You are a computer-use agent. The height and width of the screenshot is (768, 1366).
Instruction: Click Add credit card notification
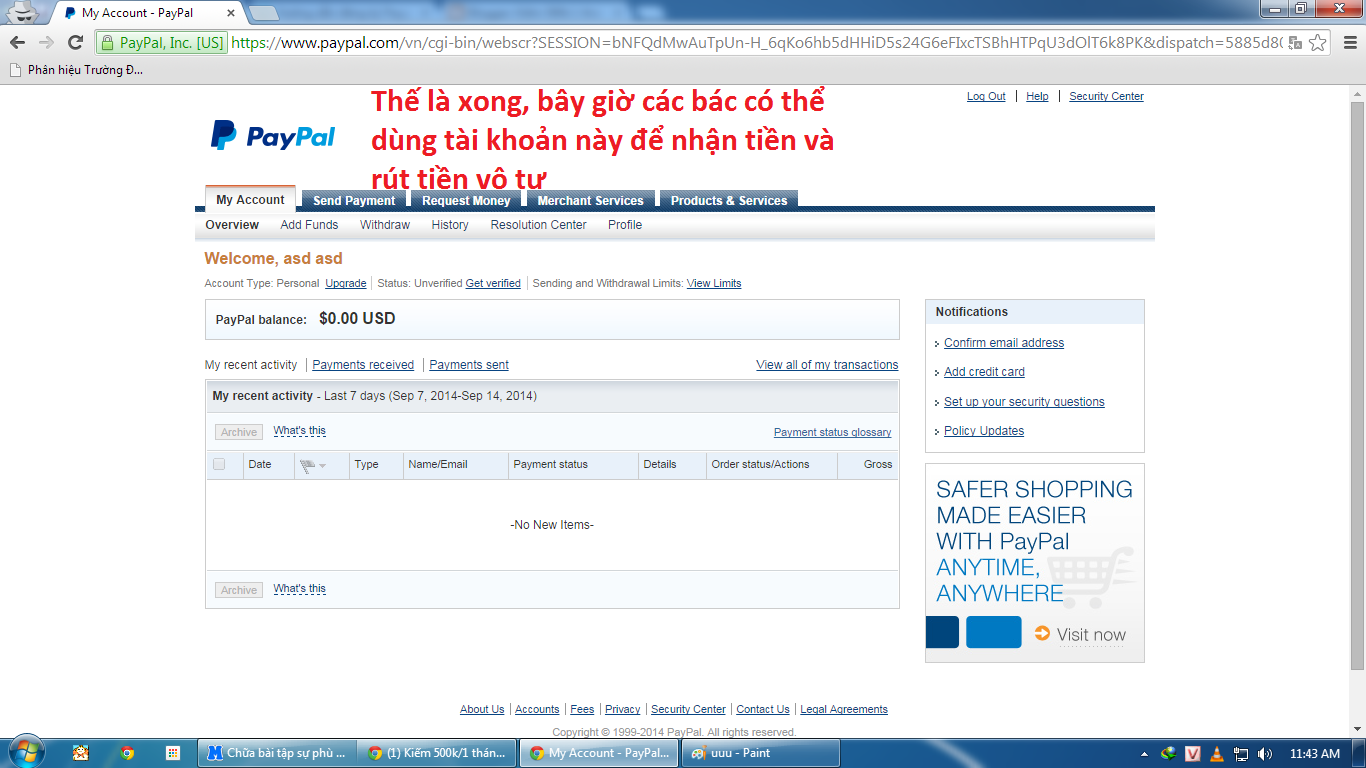pyautogui.click(x=984, y=372)
